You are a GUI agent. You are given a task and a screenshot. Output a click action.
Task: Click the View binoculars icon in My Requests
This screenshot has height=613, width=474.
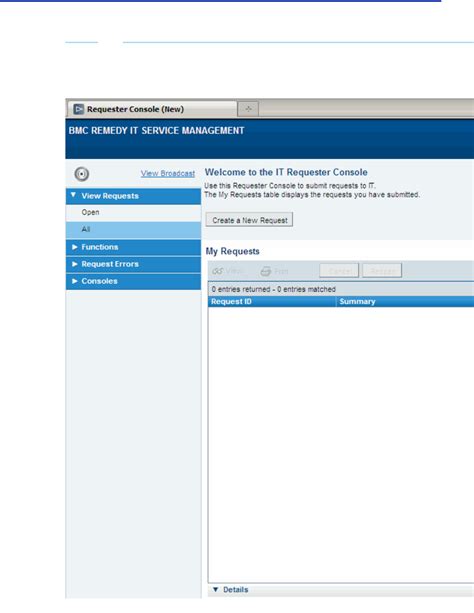pyautogui.click(x=217, y=271)
